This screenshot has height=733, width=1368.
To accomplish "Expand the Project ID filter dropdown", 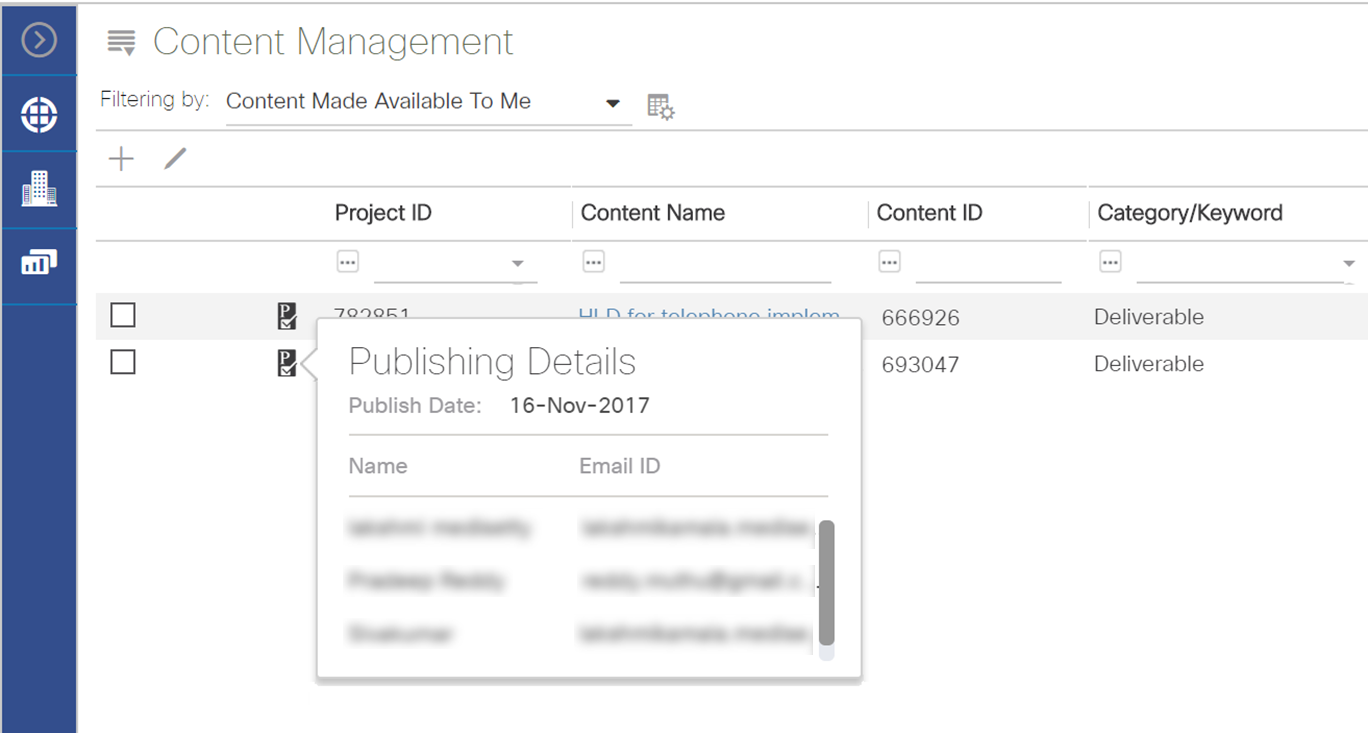I will (518, 264).
